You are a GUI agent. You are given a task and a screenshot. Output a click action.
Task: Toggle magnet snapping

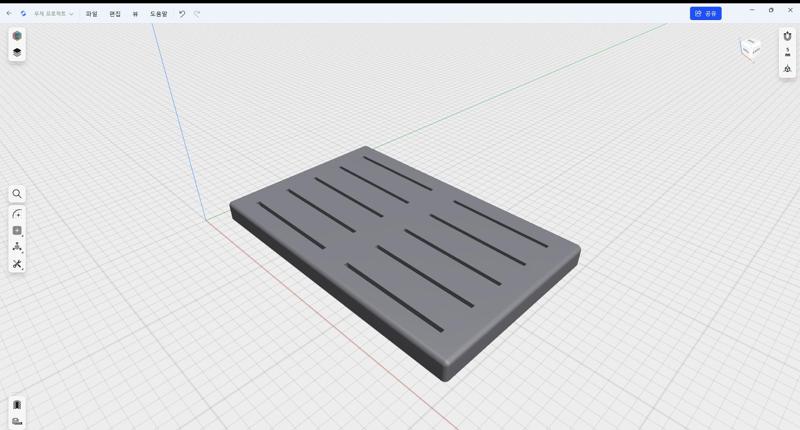click(787, 36)
